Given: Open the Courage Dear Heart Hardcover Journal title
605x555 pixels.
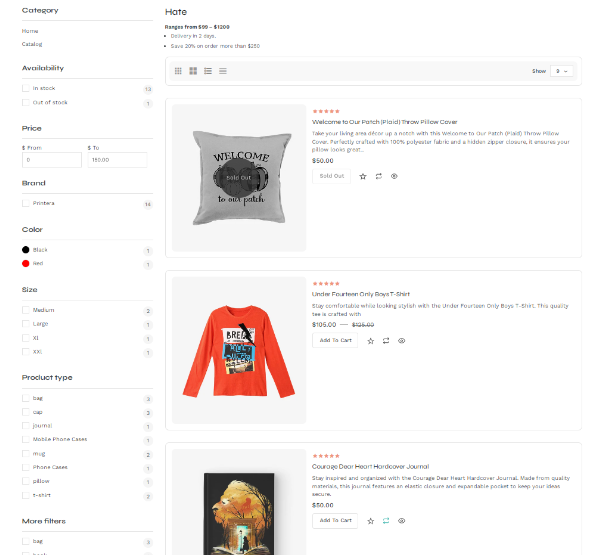Looking at the screenshot, I should pyautogui.click(x=370, y=466).
